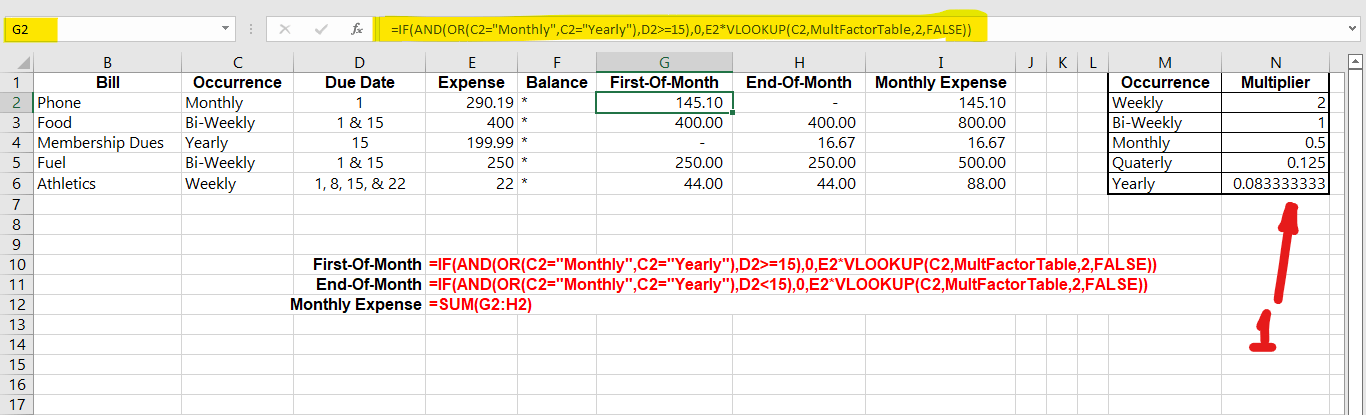Select row 12 header
1366x415 pixels.
(16, 304)
